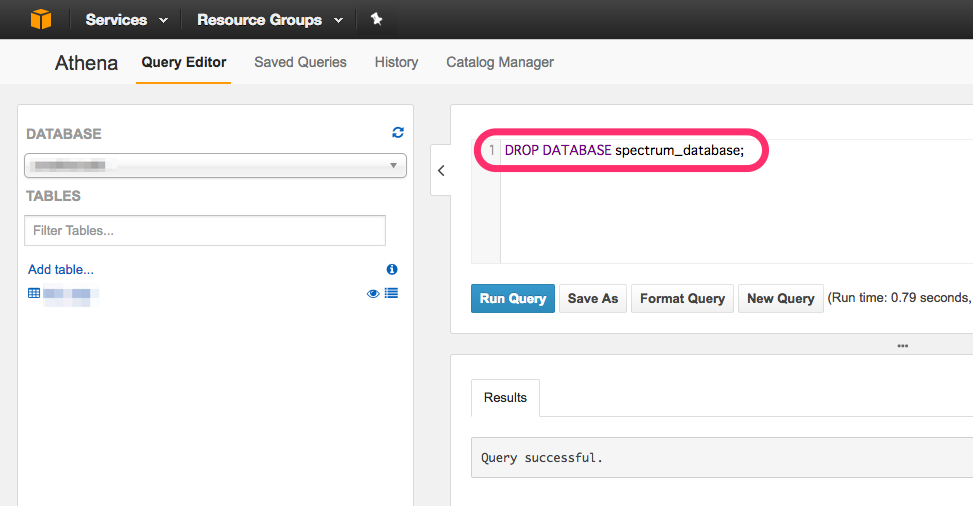The width and height of the screenshot is (973, 506).
Task: Open the History tab
Action: (x=396, y=62)
